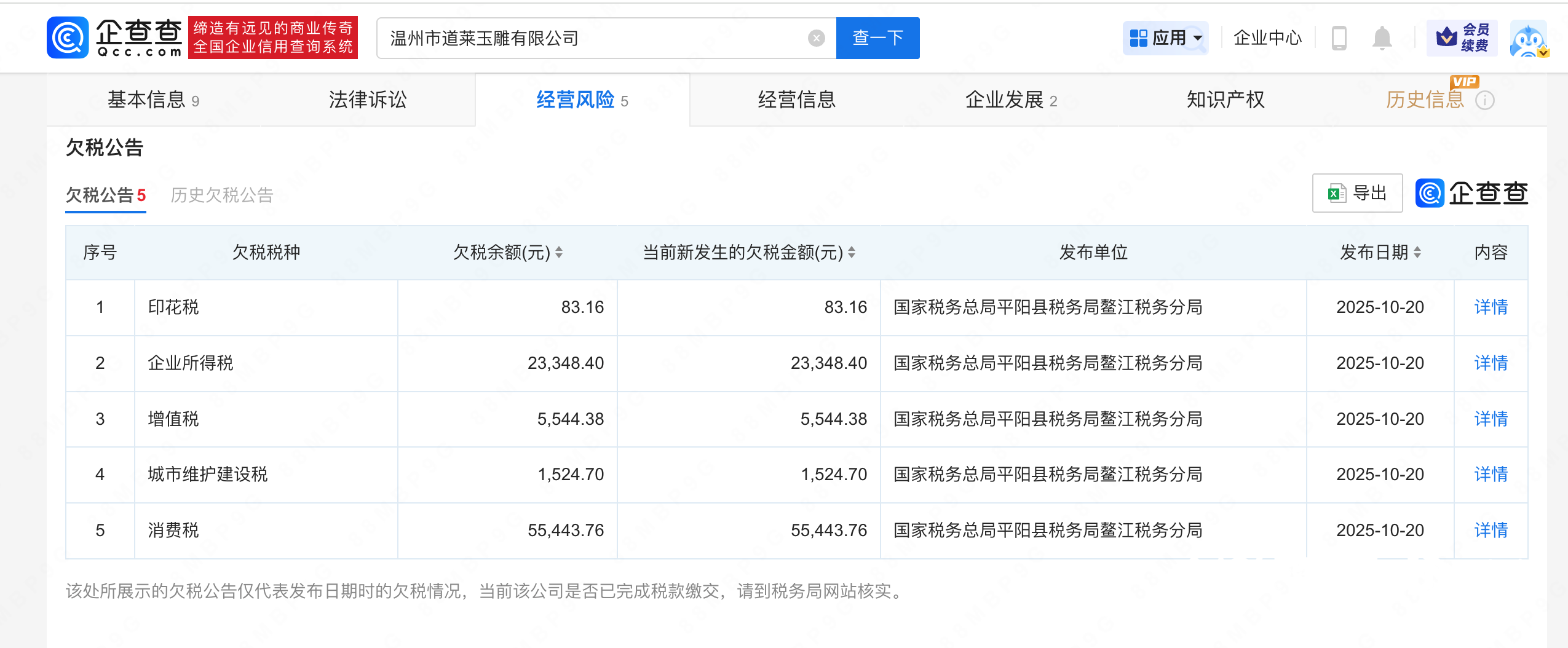Sort by 发布日期 column

click(1417, 252)
